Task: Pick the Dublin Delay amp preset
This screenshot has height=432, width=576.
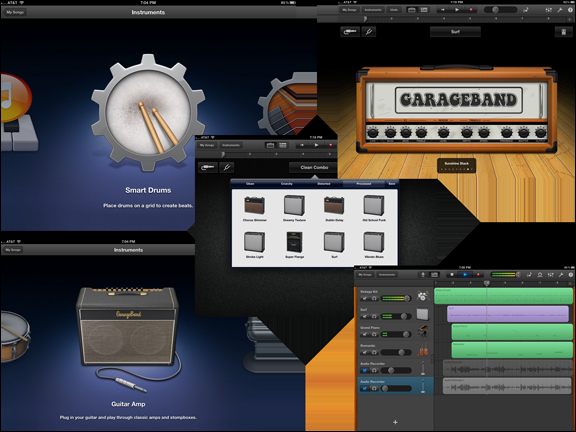Action: (x=334, y=208)
